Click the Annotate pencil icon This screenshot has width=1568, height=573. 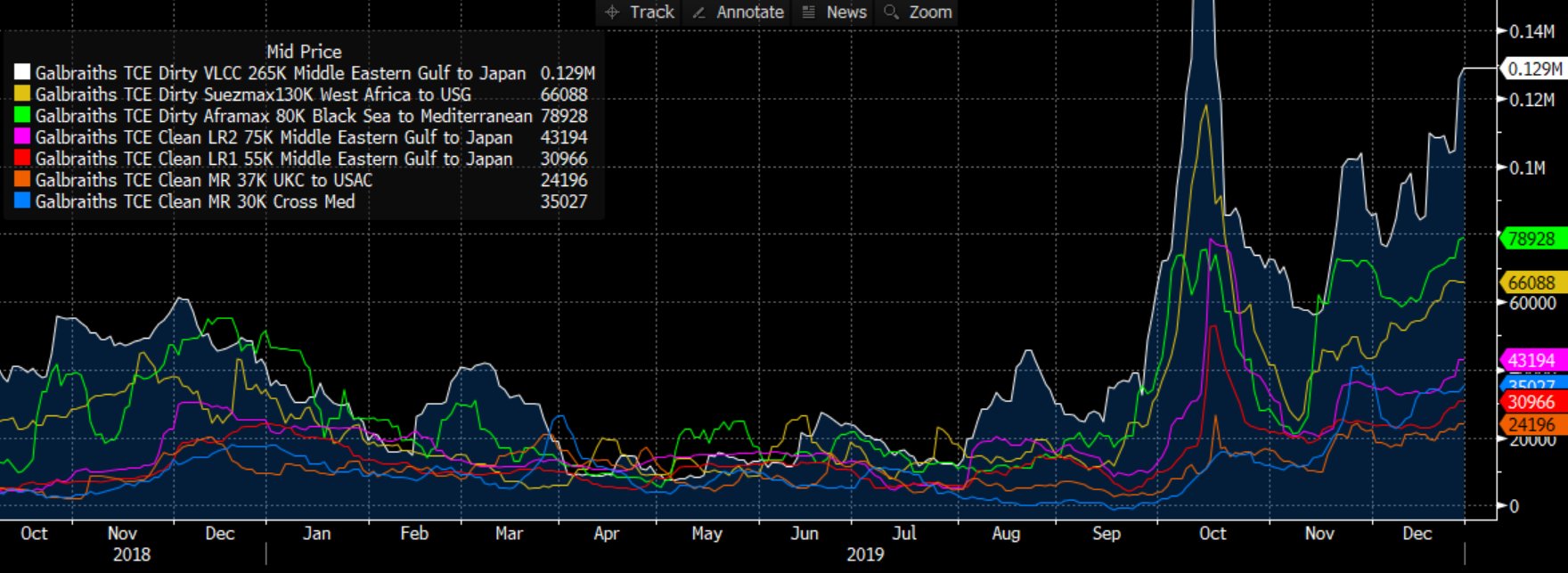pos(699,12)
